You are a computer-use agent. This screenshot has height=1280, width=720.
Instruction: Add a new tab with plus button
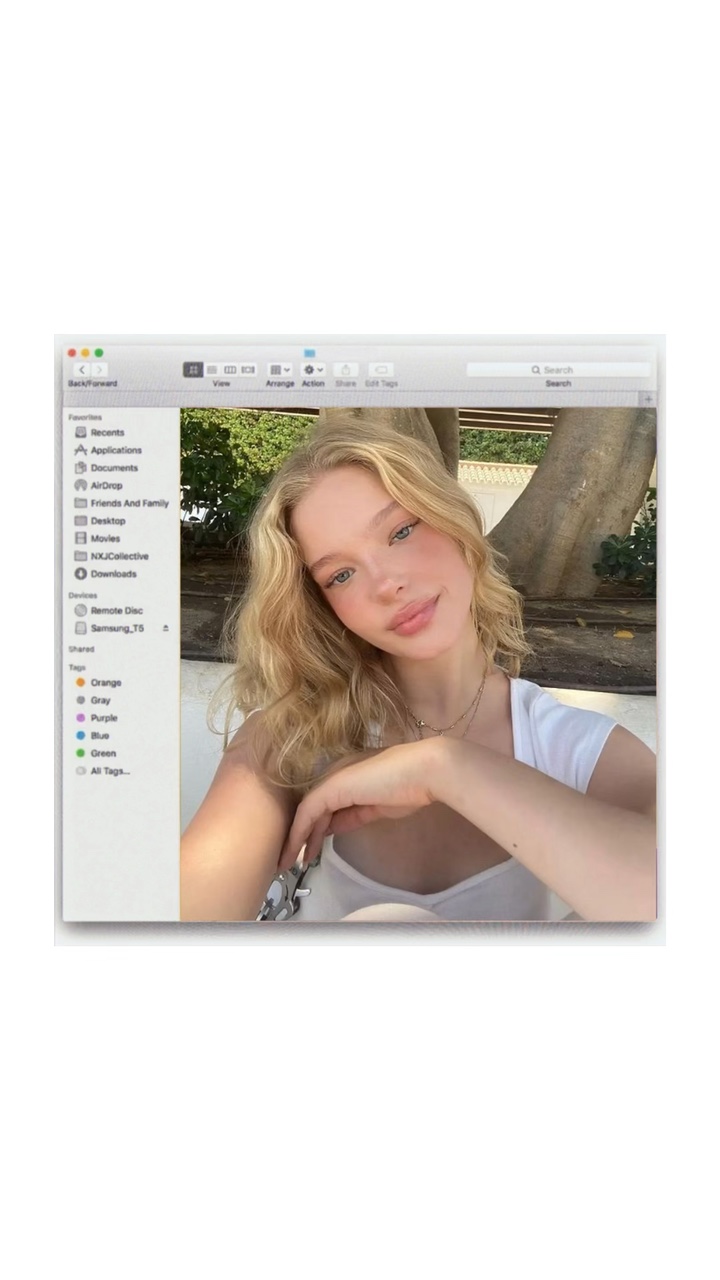(x=648, y=399)
